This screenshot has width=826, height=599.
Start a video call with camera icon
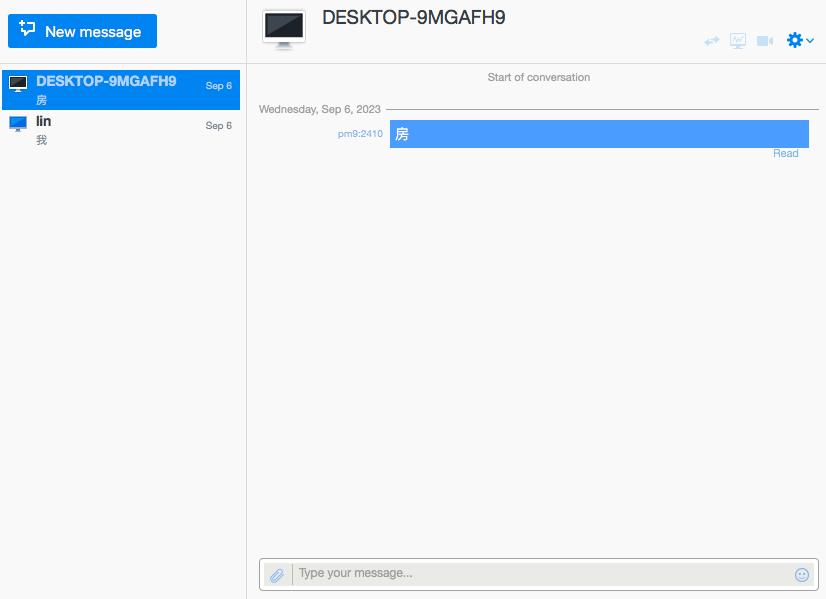coord(765,41)
